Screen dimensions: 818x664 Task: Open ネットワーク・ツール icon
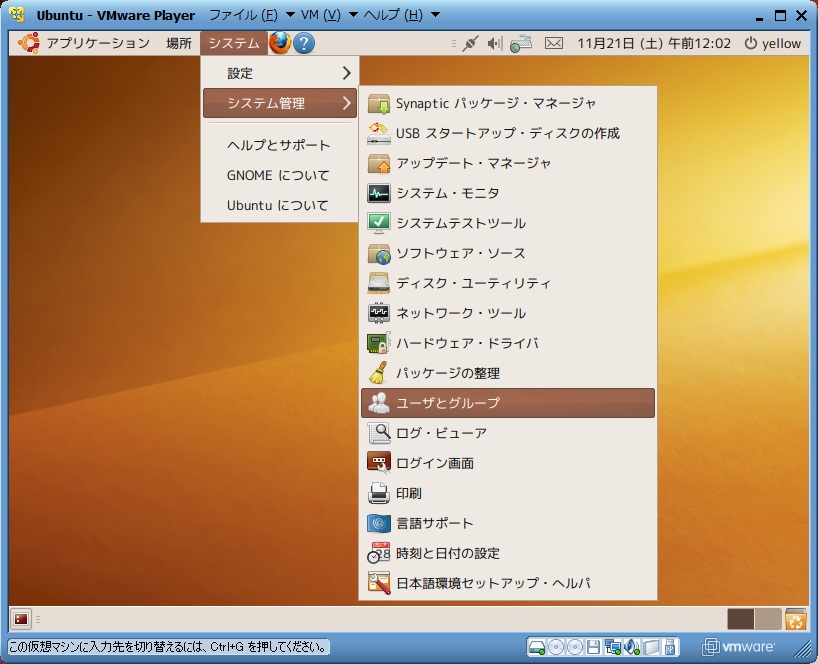pos(378,313)
